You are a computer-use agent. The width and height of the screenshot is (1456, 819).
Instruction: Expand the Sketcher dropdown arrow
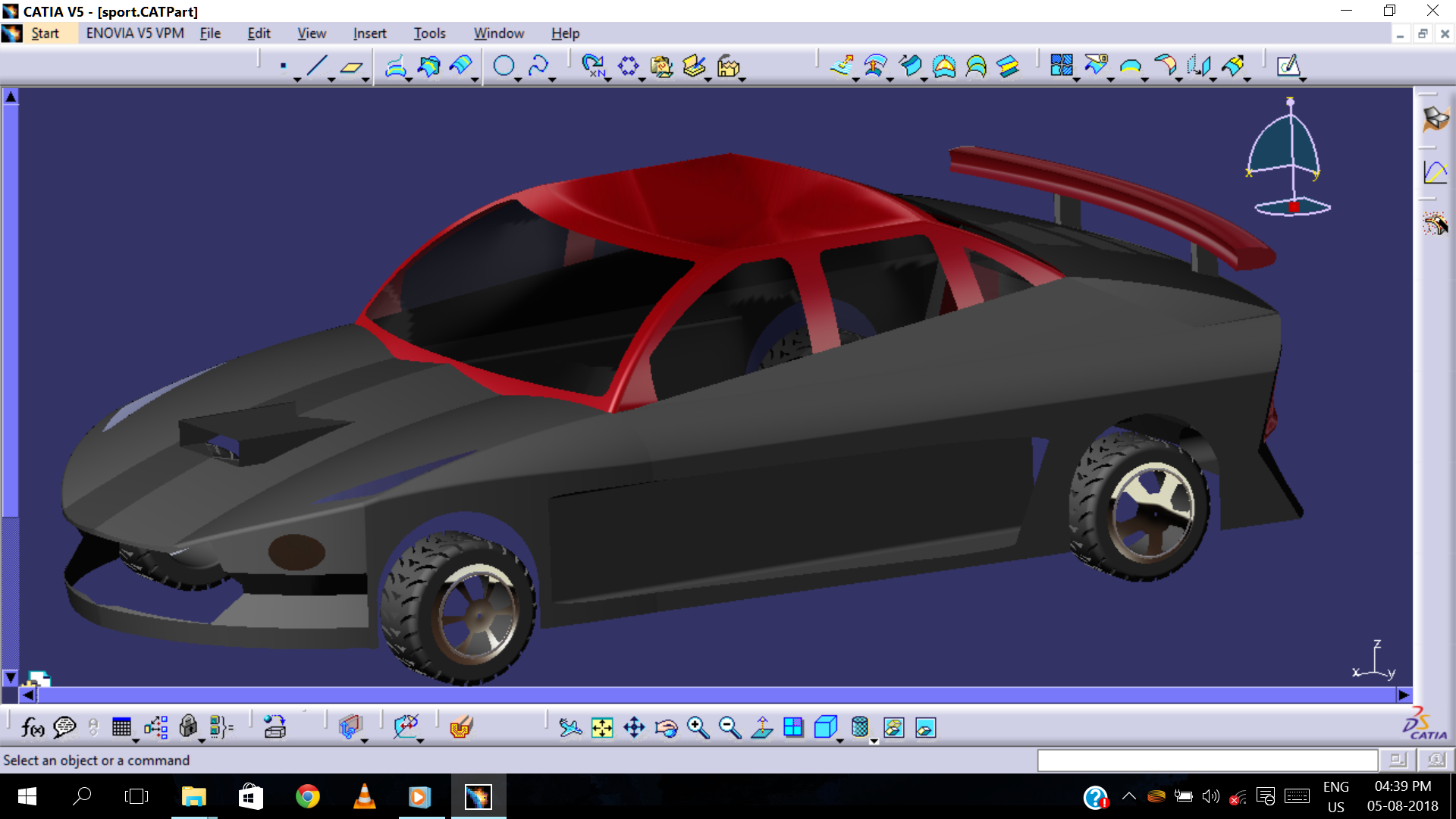pyautogui.click(x=1303, y=80)
